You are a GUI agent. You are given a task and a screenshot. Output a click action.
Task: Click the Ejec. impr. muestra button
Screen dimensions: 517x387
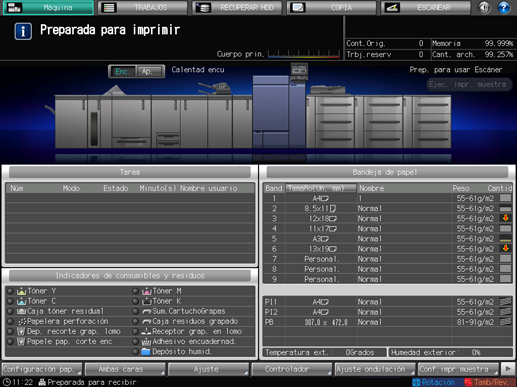tap(469, 84)
